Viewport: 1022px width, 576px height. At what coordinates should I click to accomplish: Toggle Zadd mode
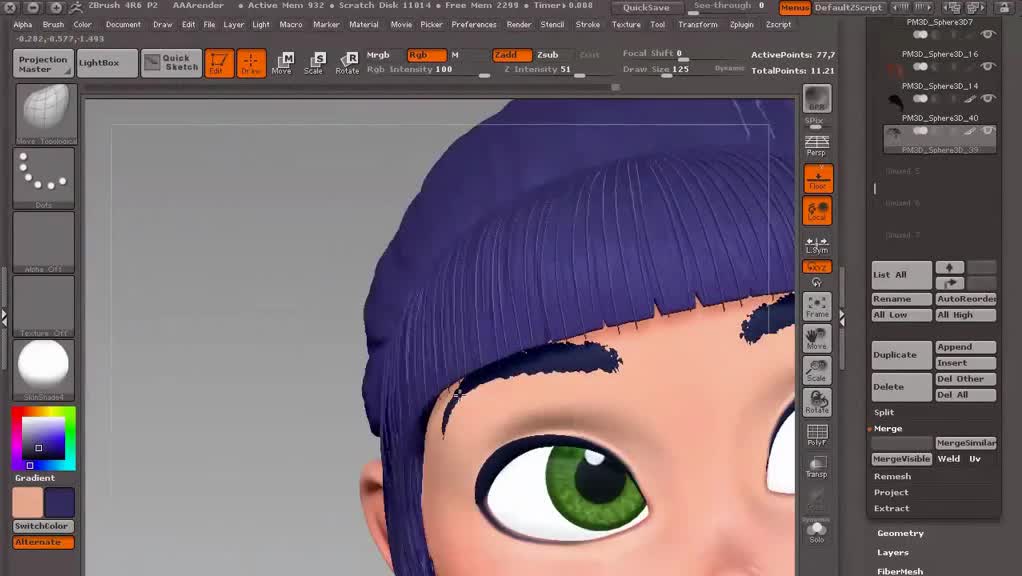coord(512,55)
